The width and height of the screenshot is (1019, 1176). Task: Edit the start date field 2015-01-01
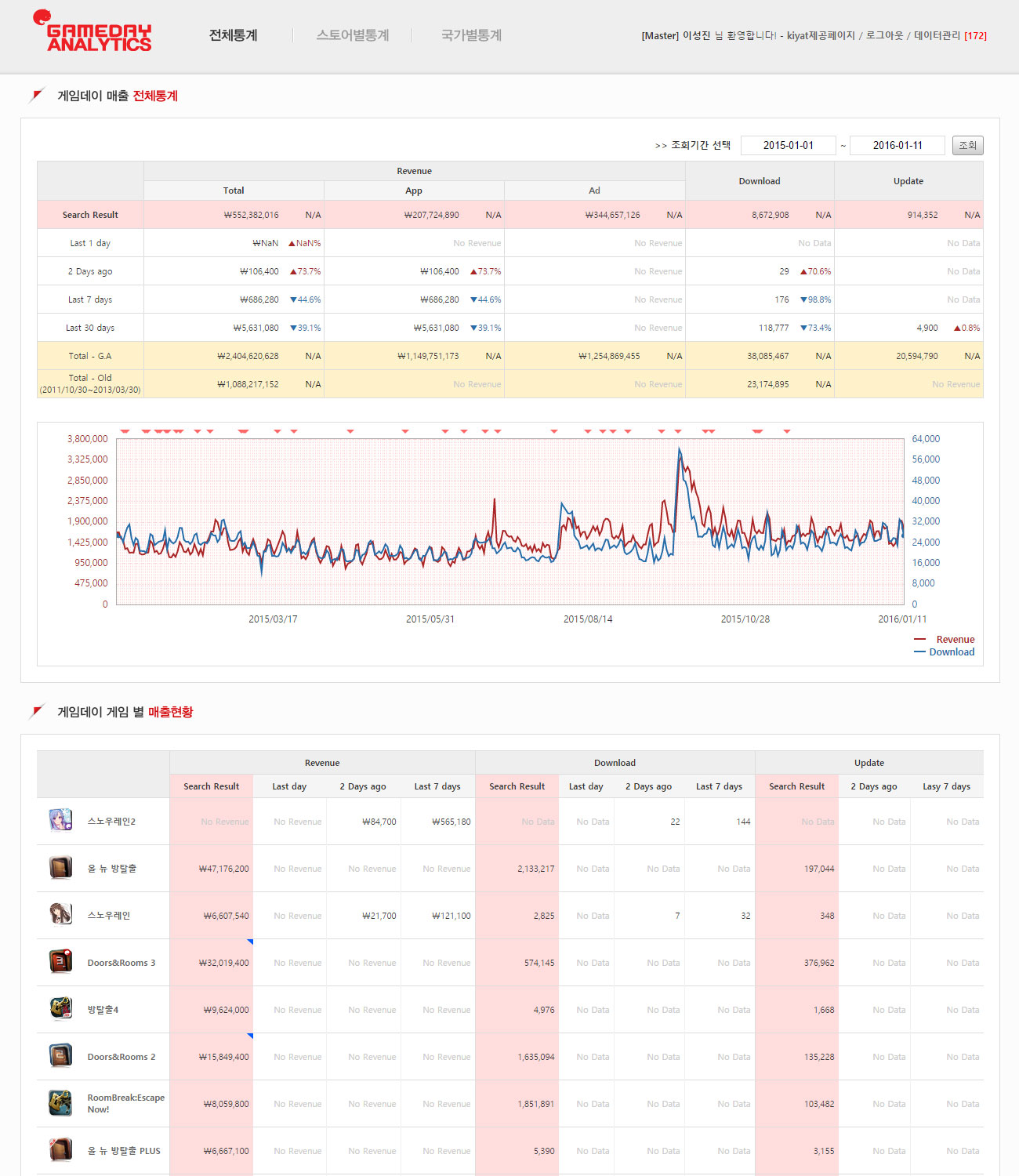click(x=788, y=145)
